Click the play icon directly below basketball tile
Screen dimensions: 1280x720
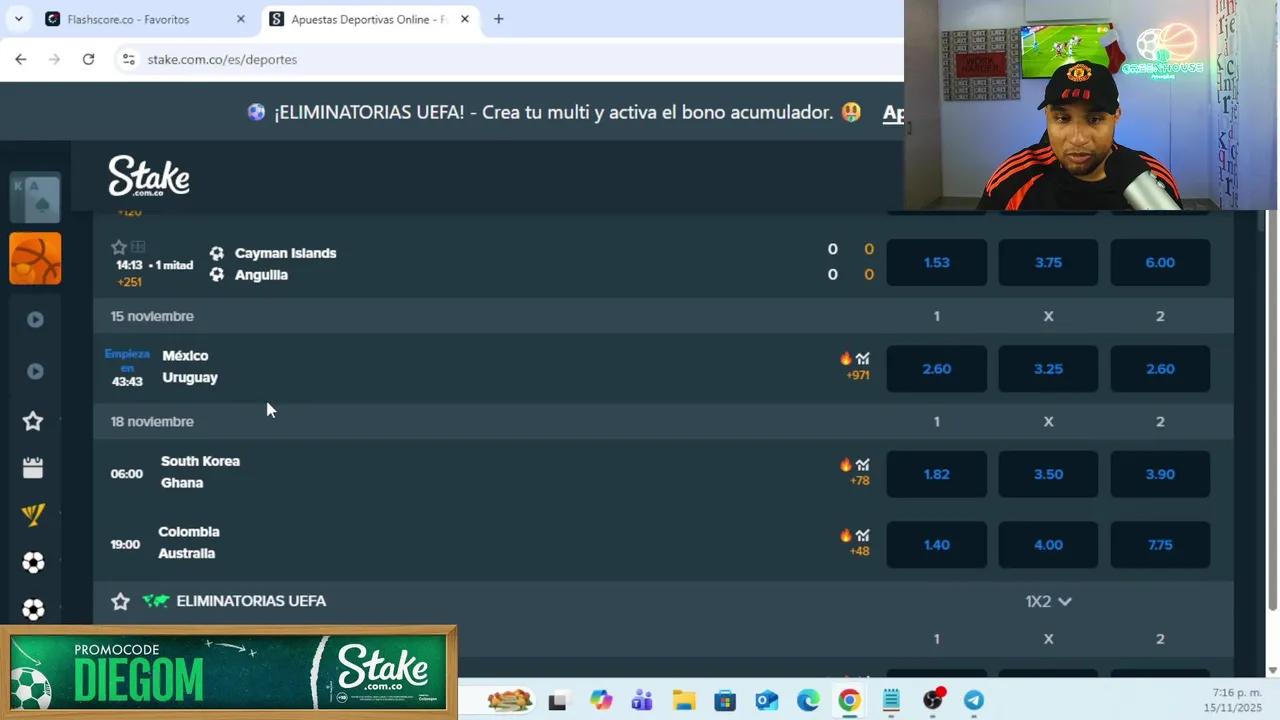tap(35, 319)
